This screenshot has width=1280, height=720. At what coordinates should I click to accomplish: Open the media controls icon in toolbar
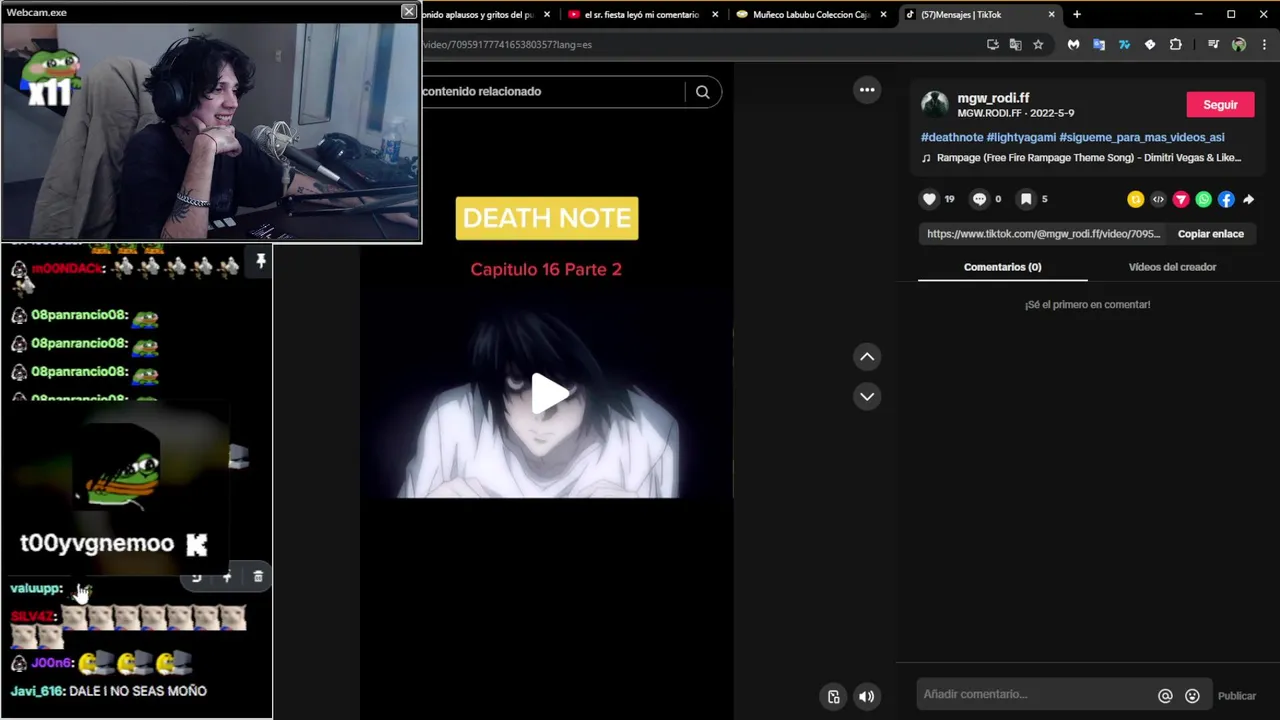point(1213,45)
